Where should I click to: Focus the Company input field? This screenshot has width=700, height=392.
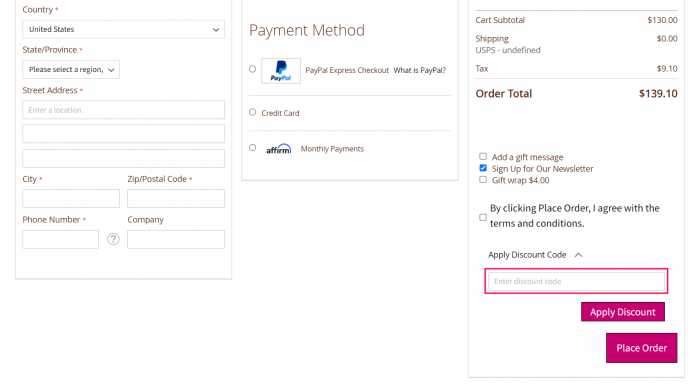(x=176, y=239)
